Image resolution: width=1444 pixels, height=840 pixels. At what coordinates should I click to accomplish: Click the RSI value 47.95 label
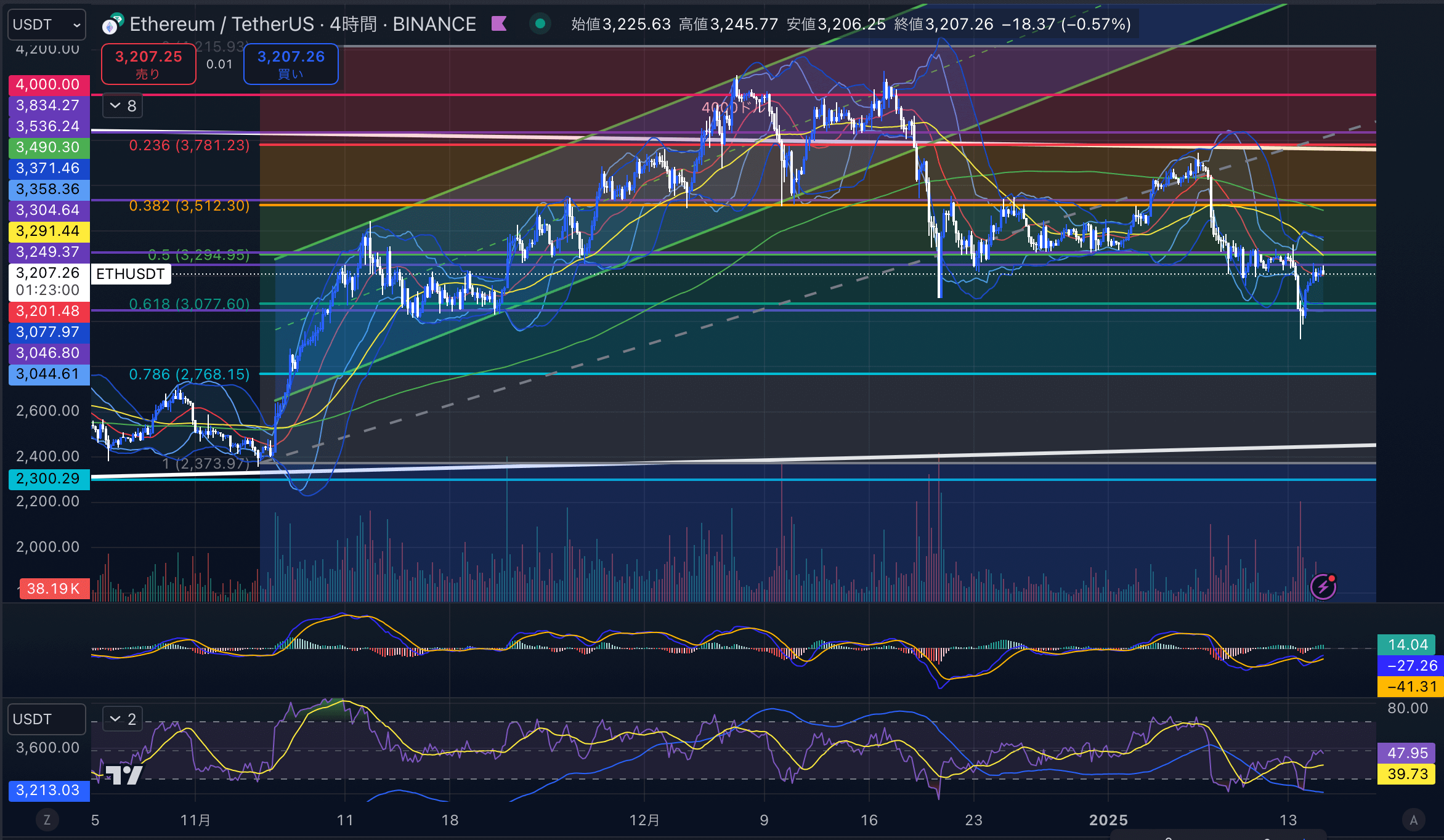pos(1407,753)
